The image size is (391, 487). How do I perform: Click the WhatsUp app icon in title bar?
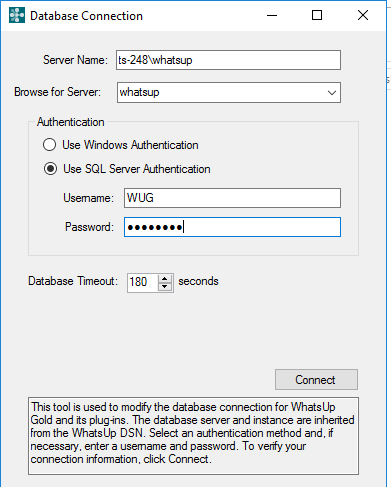click(17, 15)
